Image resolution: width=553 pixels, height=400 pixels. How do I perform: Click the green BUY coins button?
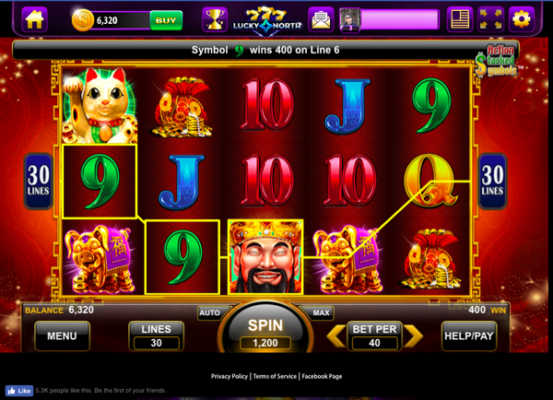tap(166, 20)
